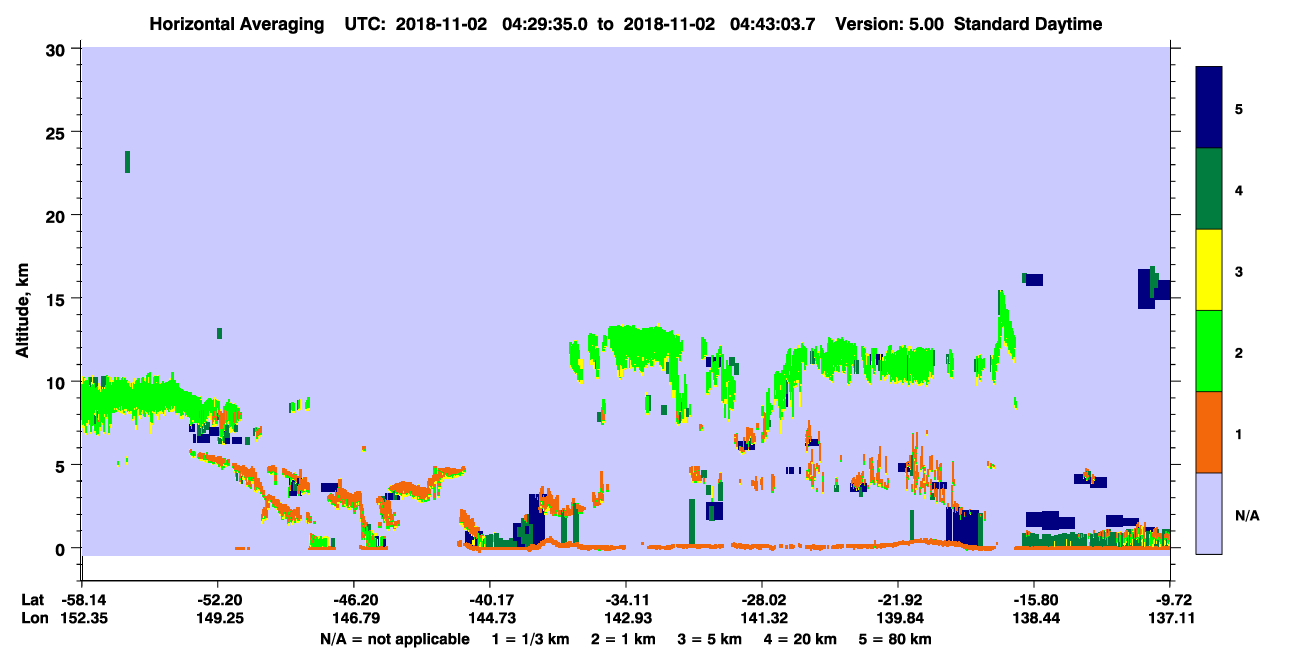Viewport: 1300px width, 667px height.
Task: Click latitude value -28.02
Action: point(762,600)
